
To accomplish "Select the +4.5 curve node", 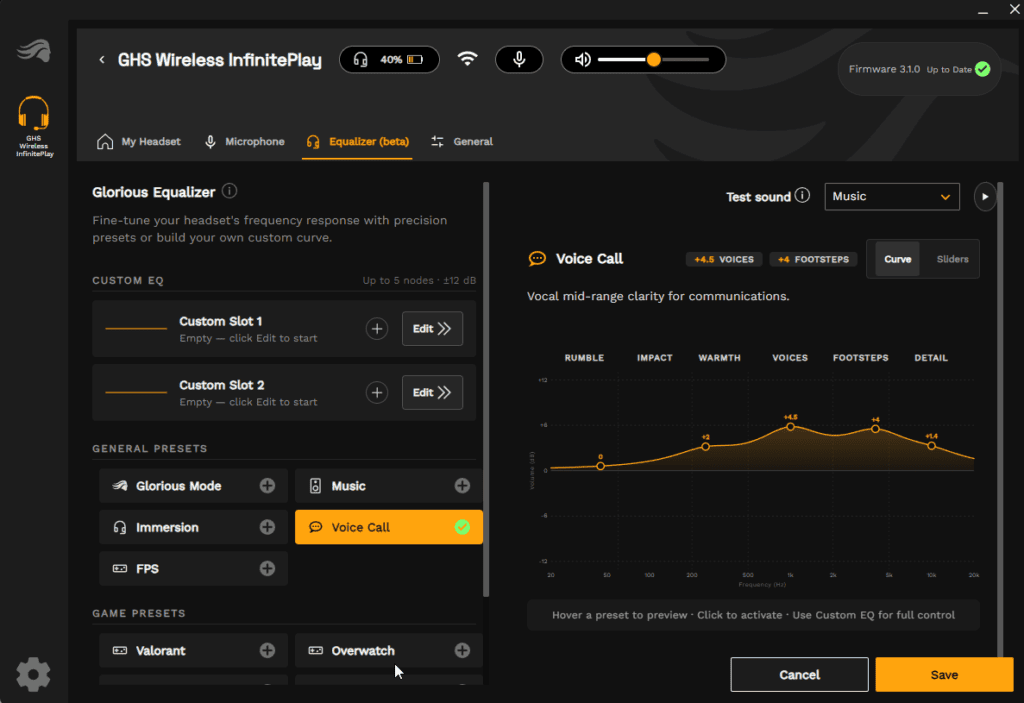I will [x=791, y=427].
